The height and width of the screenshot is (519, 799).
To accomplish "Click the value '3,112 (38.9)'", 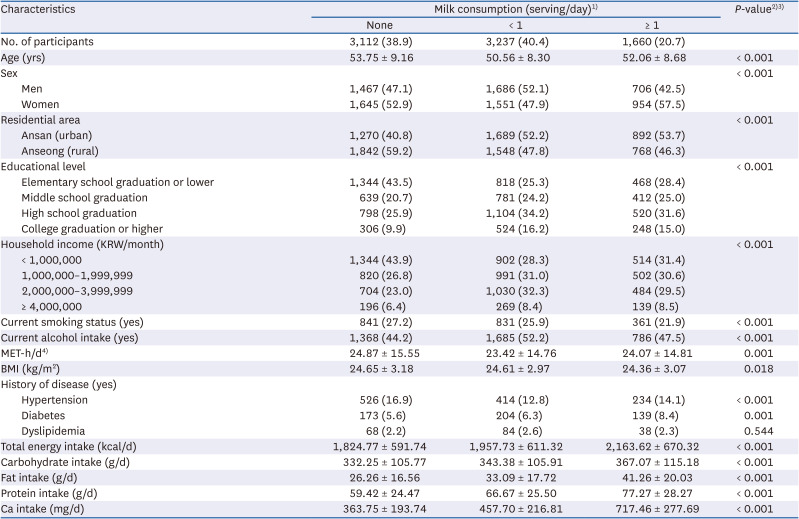I will click(x=381, y=42).
